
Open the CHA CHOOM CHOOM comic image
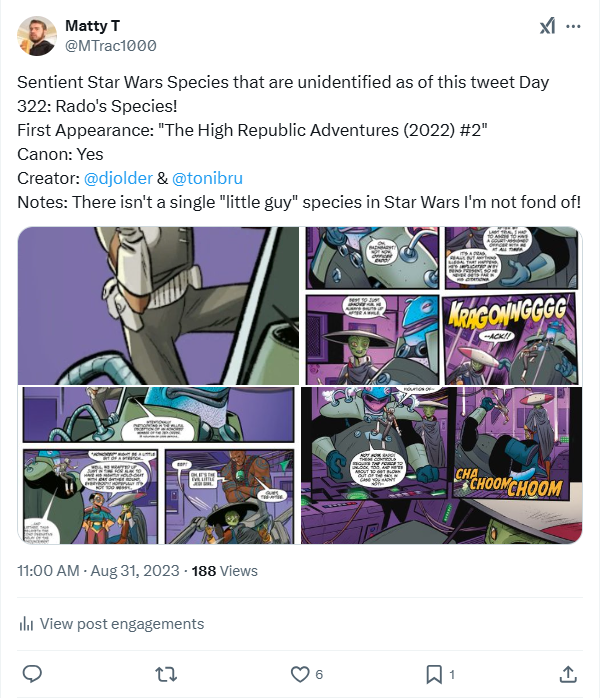[x=441, y=465]
